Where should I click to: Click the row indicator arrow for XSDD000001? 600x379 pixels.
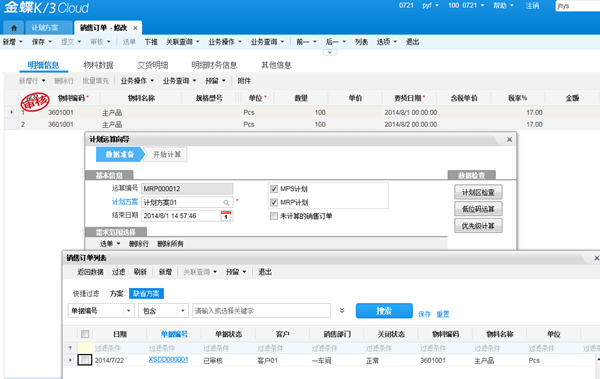(x=70, y=360)
